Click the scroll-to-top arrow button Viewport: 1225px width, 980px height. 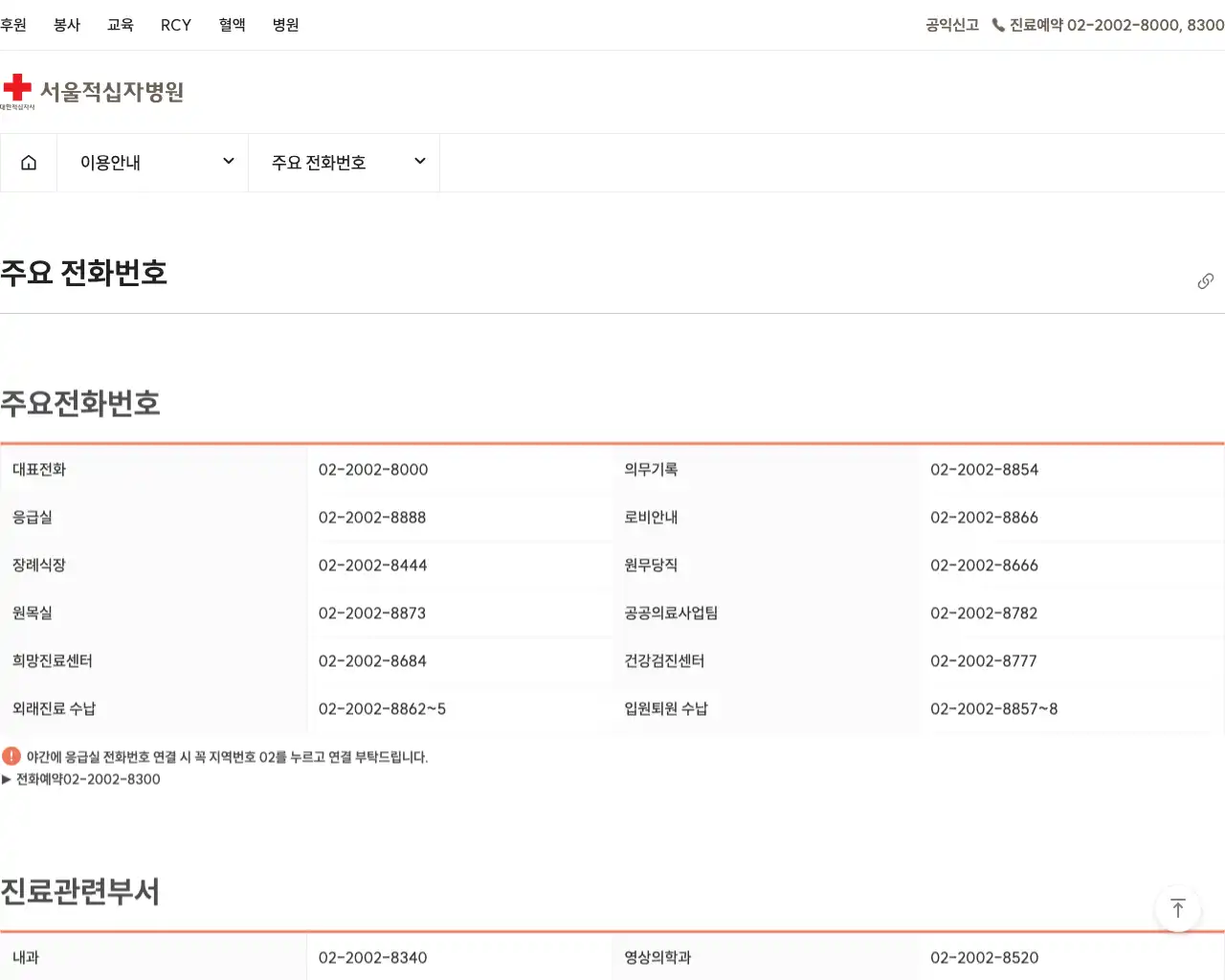tap(1178, 909)
